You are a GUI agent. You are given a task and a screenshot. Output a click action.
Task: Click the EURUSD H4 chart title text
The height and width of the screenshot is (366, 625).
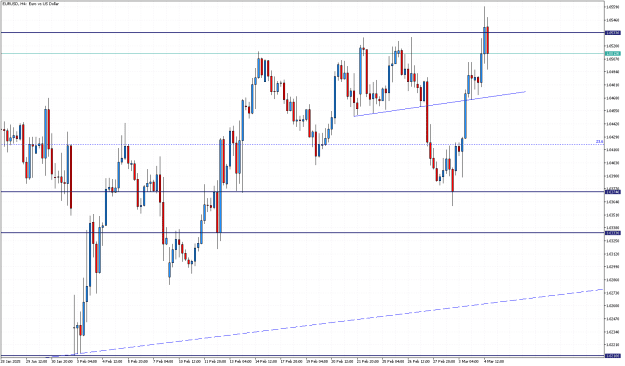tap(30, 4)
